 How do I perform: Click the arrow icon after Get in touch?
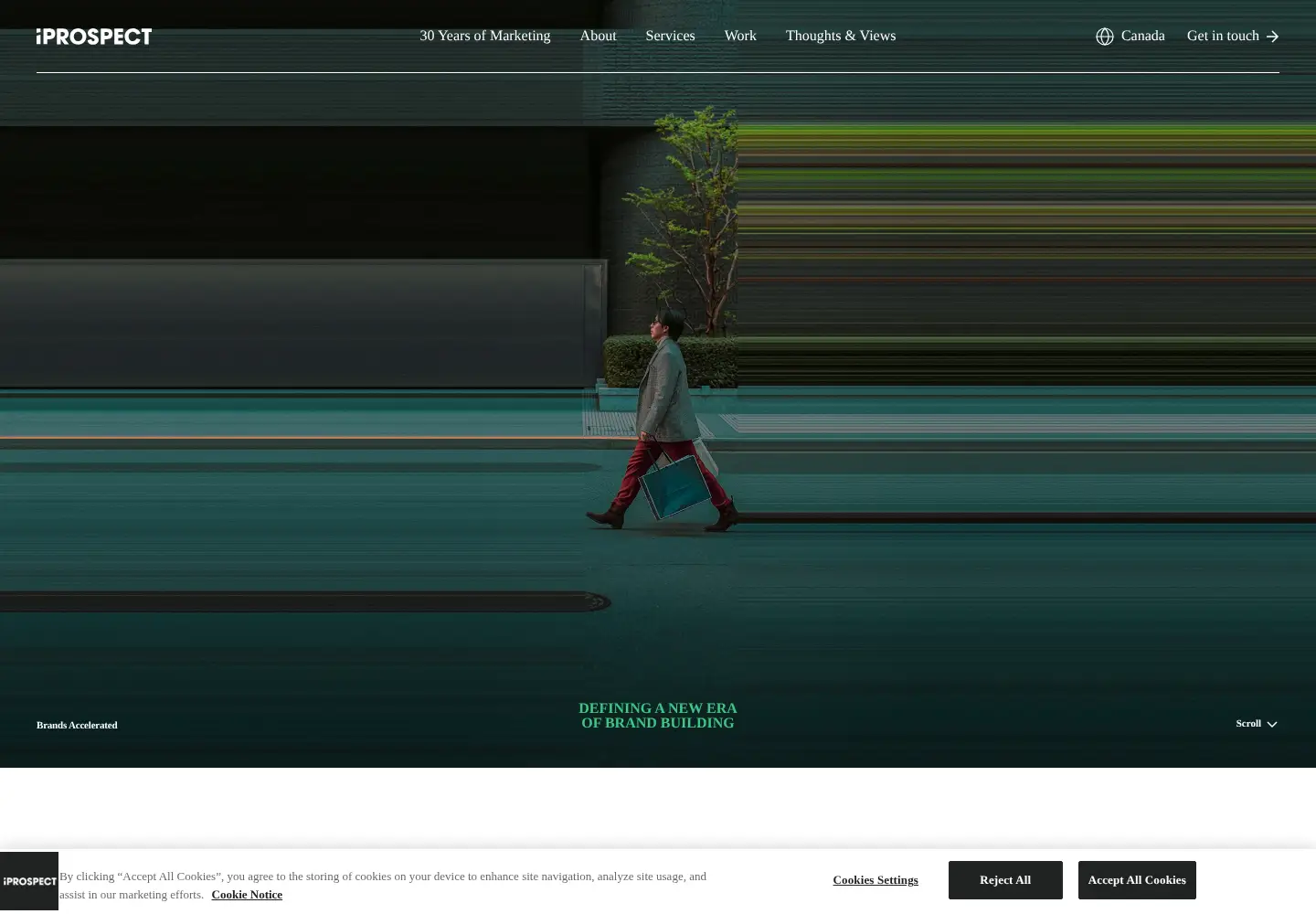point(1272,37)
